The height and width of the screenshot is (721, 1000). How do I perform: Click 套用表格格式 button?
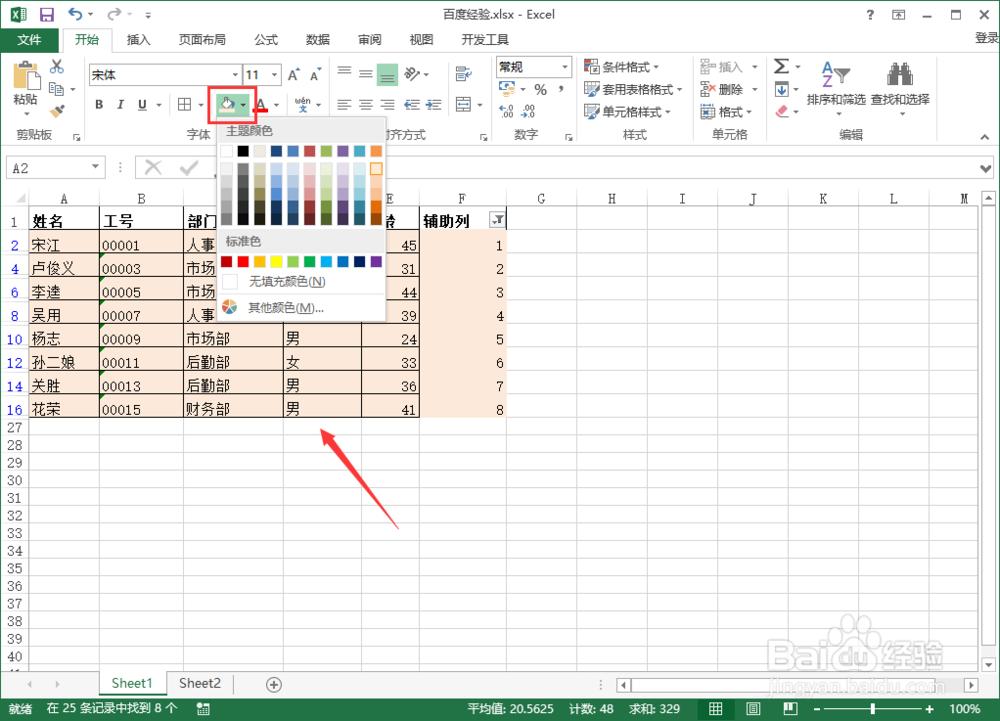click(633, 89)
